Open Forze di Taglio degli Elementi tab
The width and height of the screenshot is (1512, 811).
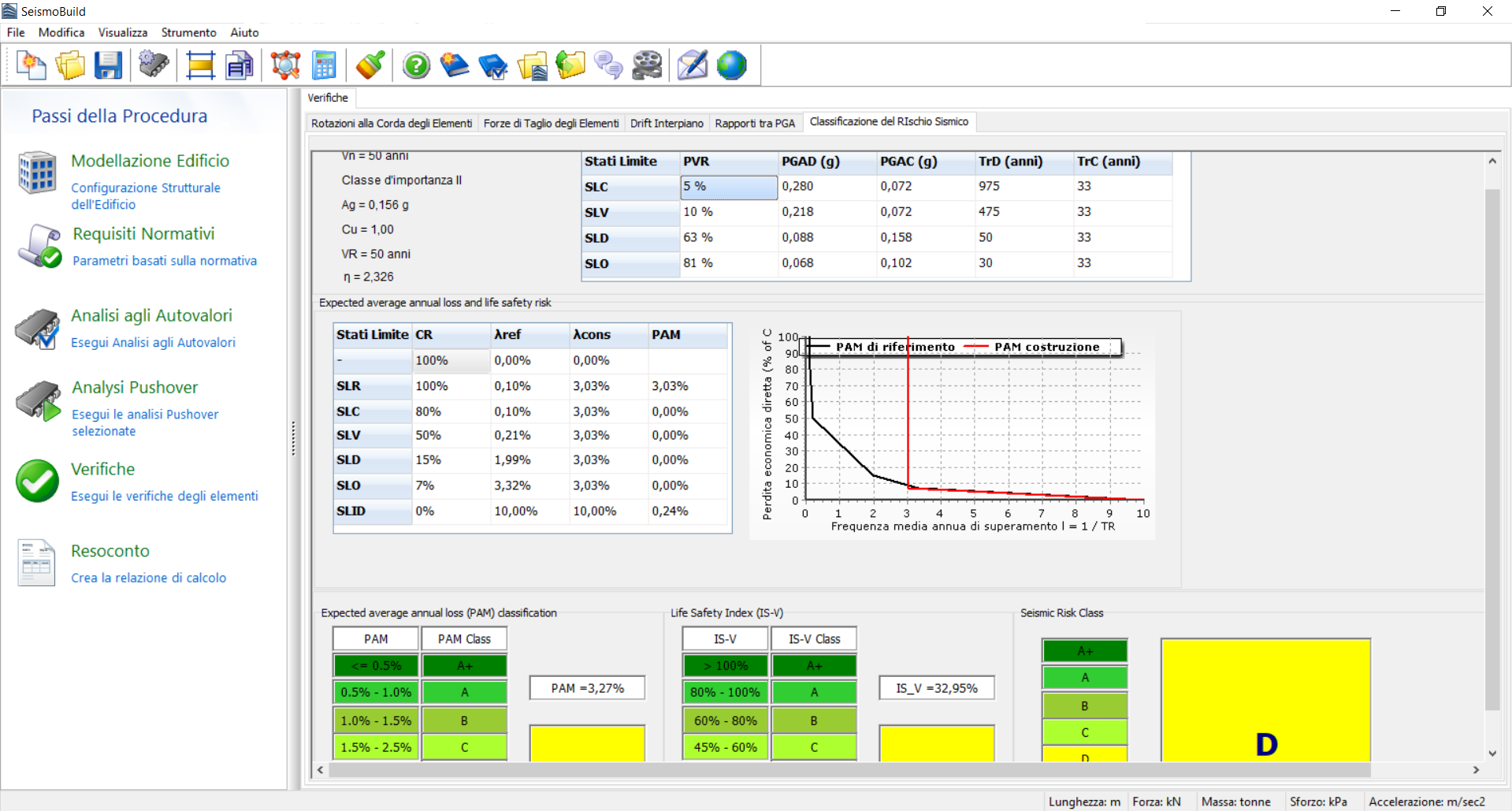551,123
